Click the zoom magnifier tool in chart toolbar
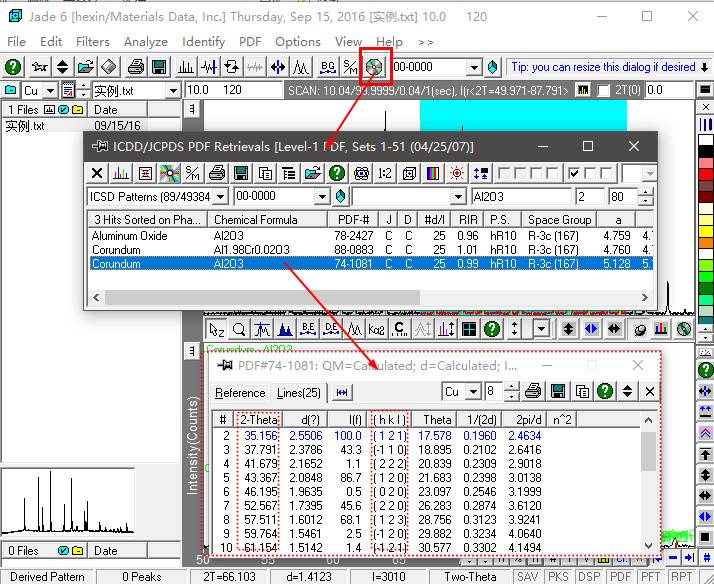The image size is (714, 584). tap(239, 329)
